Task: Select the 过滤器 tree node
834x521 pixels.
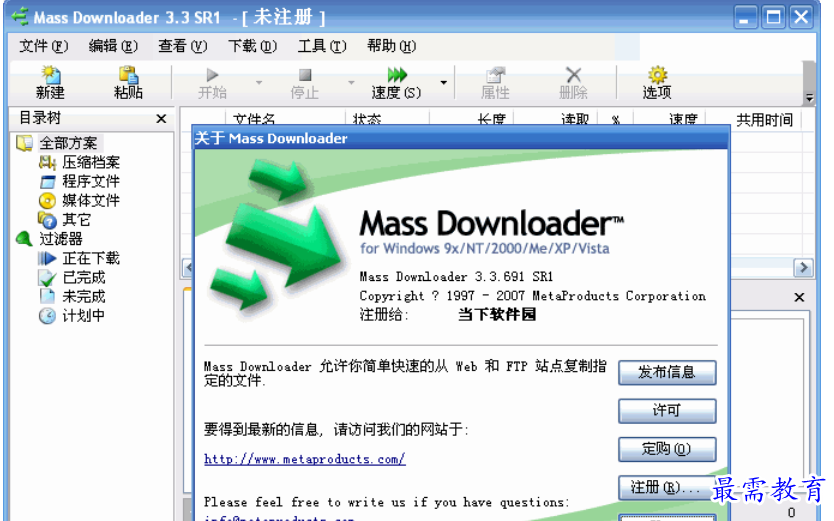Action: 61,239
